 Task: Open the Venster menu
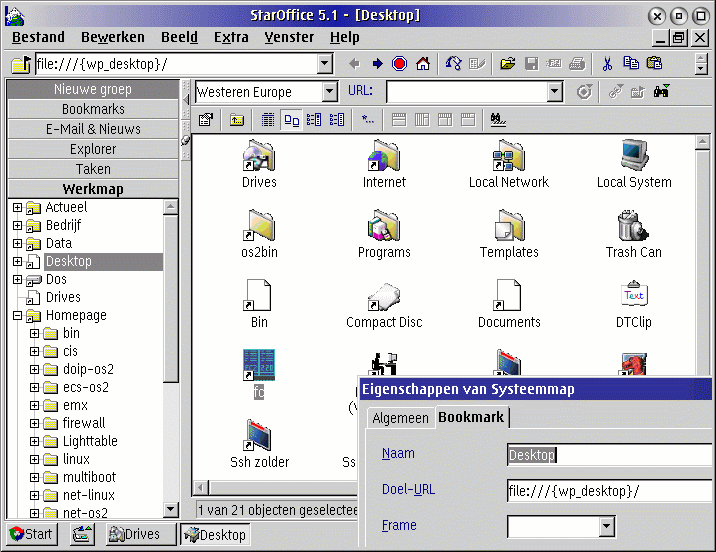[x=289, y=37]
